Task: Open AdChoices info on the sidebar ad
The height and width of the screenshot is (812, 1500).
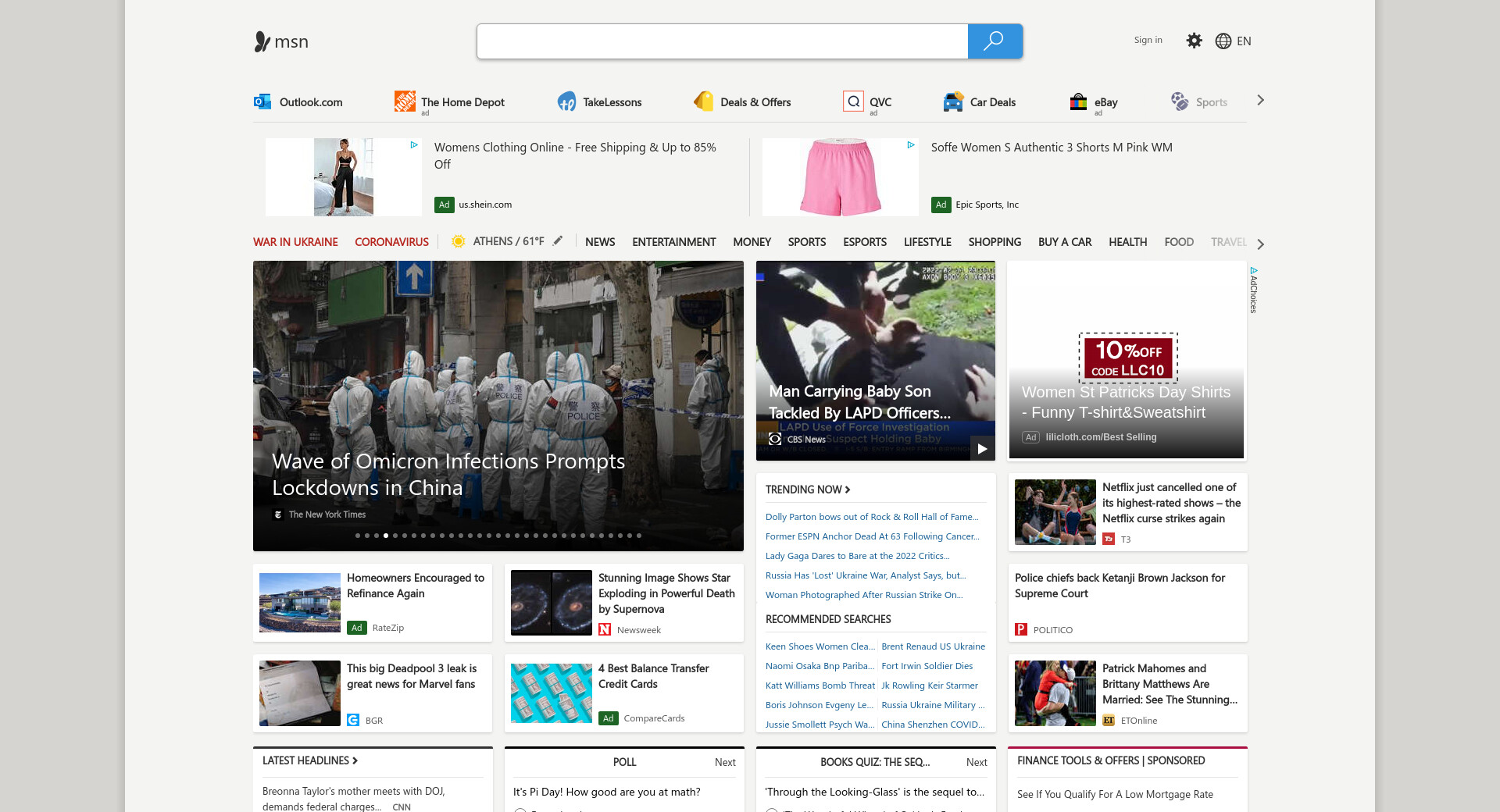Action: [x=1253, y=290]
